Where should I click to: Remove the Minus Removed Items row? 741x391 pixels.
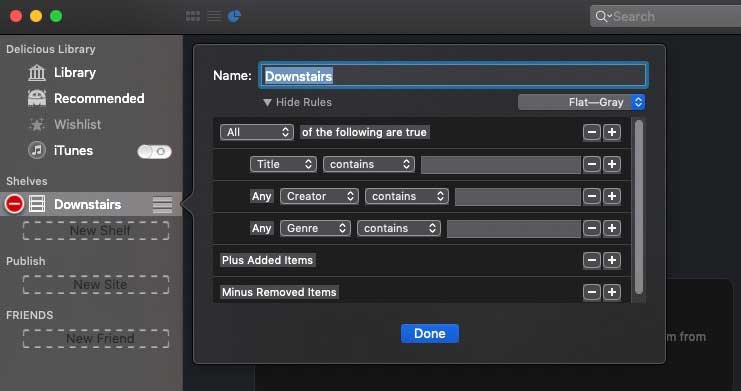(592, 292)
